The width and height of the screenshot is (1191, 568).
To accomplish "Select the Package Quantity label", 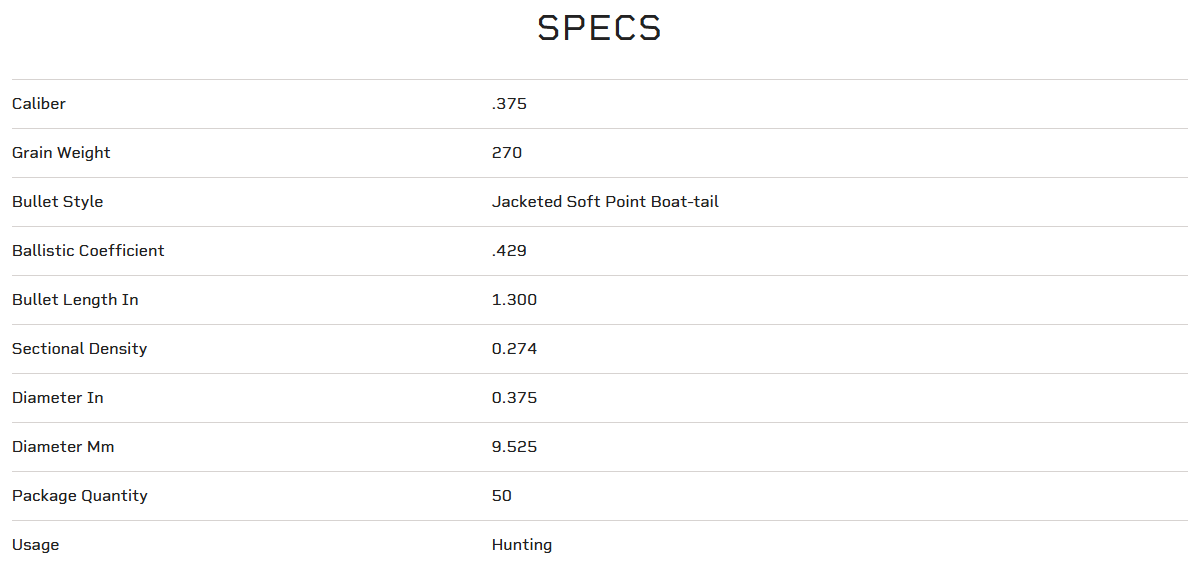I will (x=79, y=496).
